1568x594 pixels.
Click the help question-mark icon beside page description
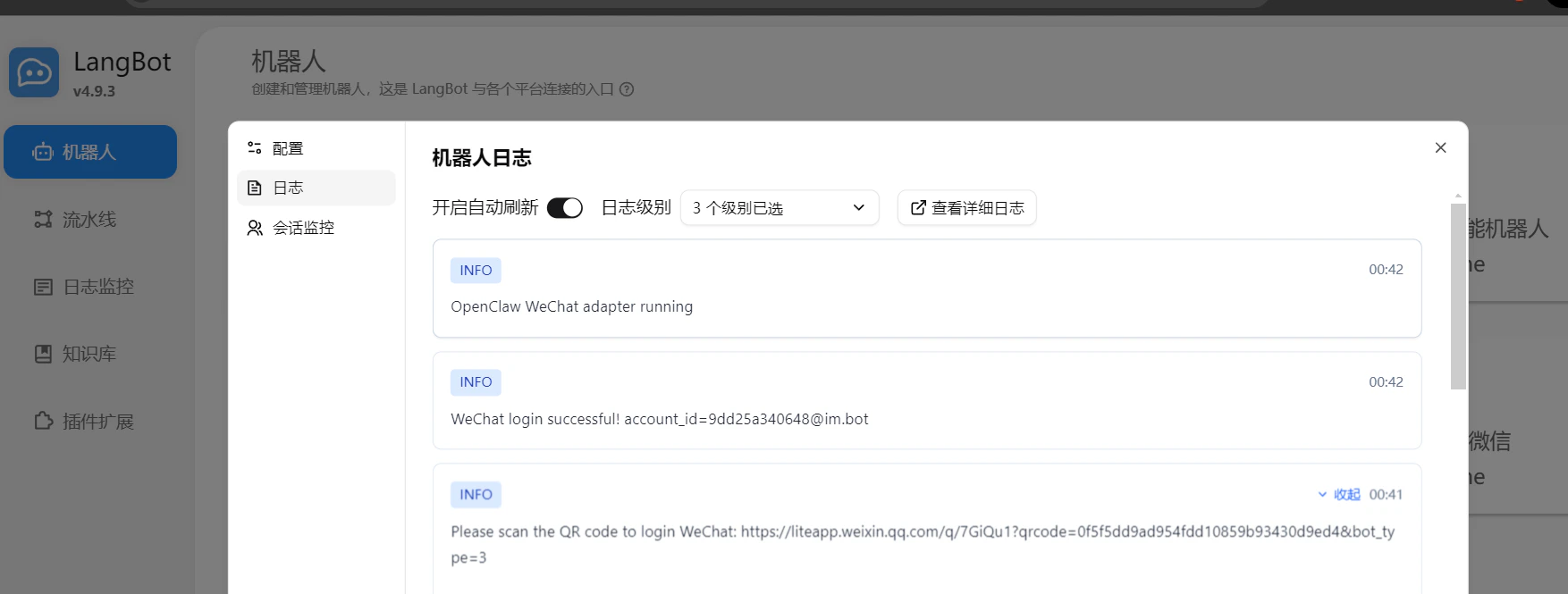tap(627, 89)
